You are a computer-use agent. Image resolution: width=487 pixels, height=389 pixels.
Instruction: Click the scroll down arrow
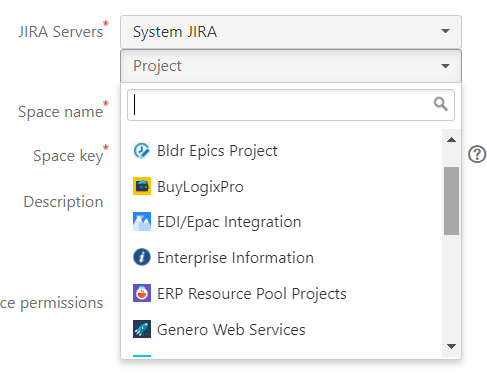click(x=451, y=347)
